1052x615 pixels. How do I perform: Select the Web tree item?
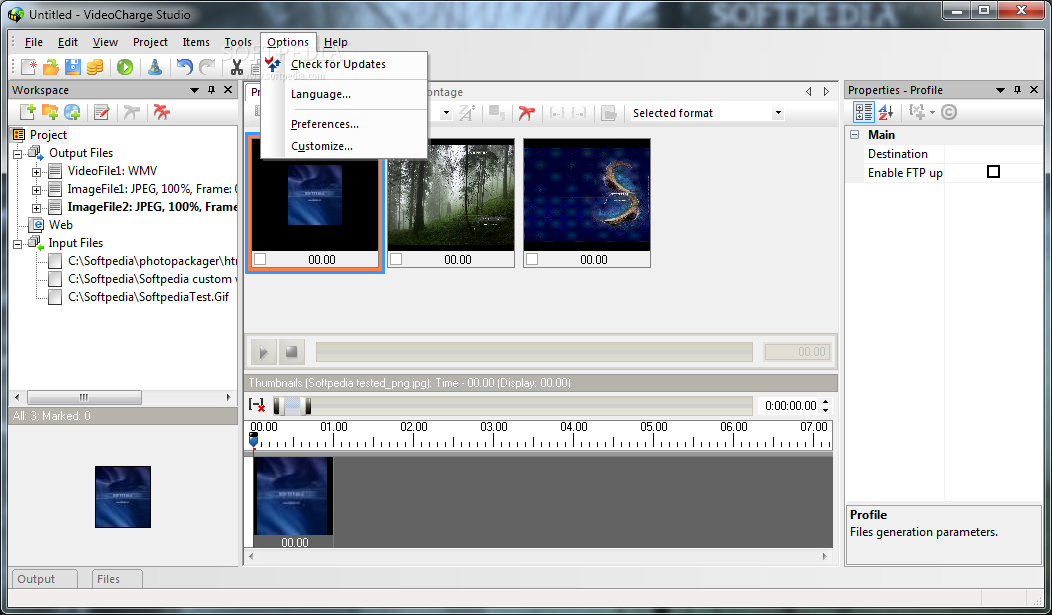click(60, 225)
